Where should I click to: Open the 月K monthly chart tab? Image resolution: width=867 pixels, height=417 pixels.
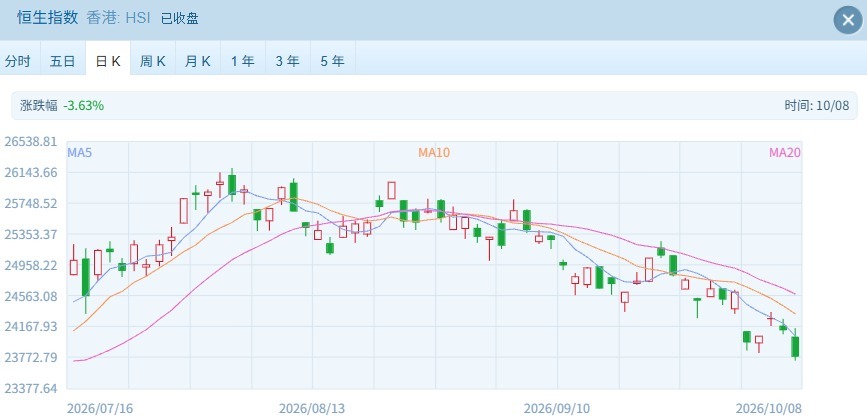[x=198, y=60]
